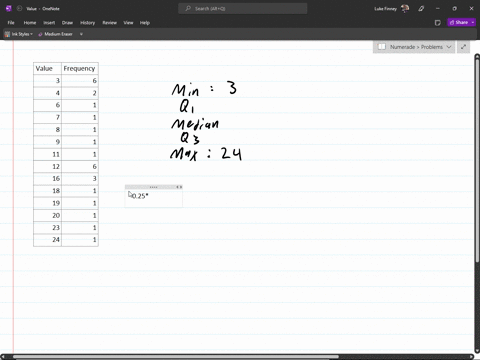Click the note container's drag handle
The width and height of the screenshot is (480, 360).
(153, 187)
